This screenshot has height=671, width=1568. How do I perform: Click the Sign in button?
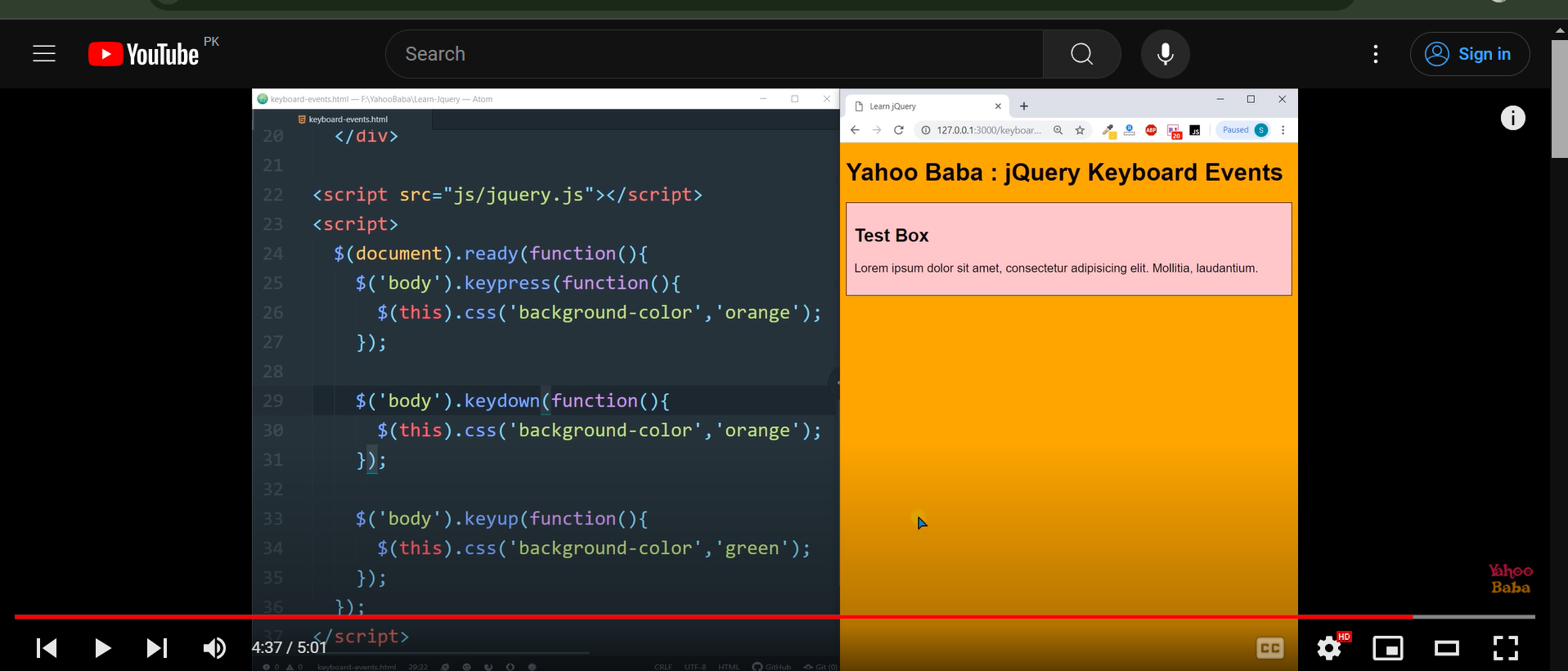coord(1469,54)
